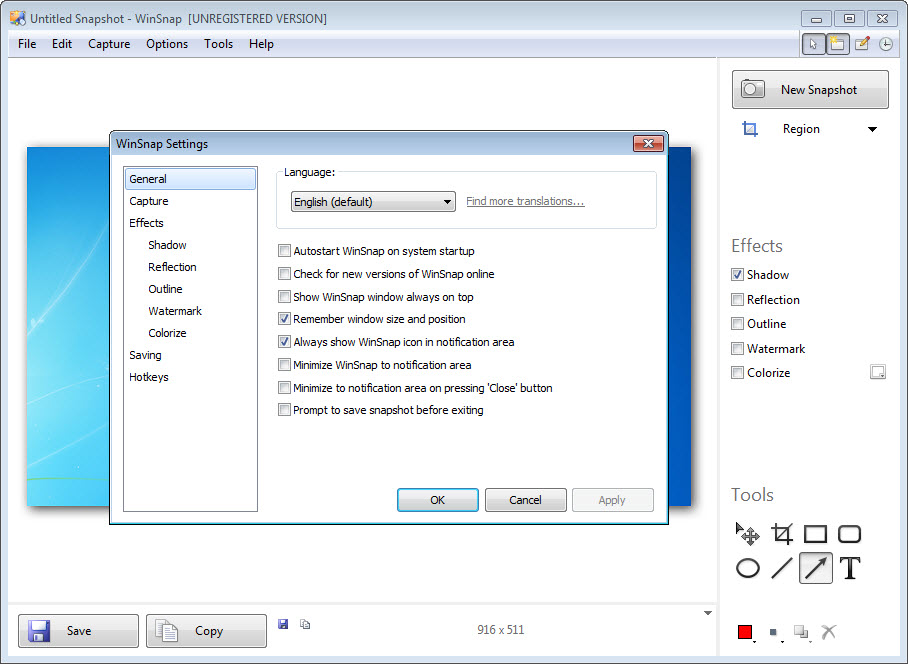Click the New Snapshot button
The width and height of the screenshot is (908, 664).
(810, 90)
